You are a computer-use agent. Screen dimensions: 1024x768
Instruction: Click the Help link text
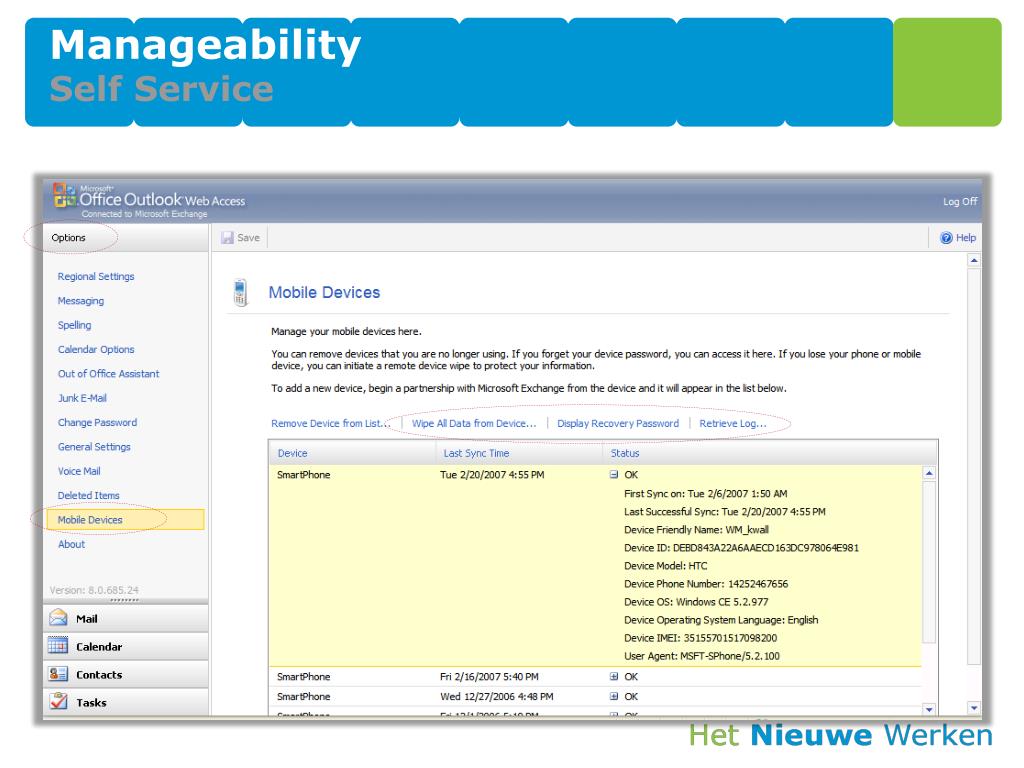966,238
